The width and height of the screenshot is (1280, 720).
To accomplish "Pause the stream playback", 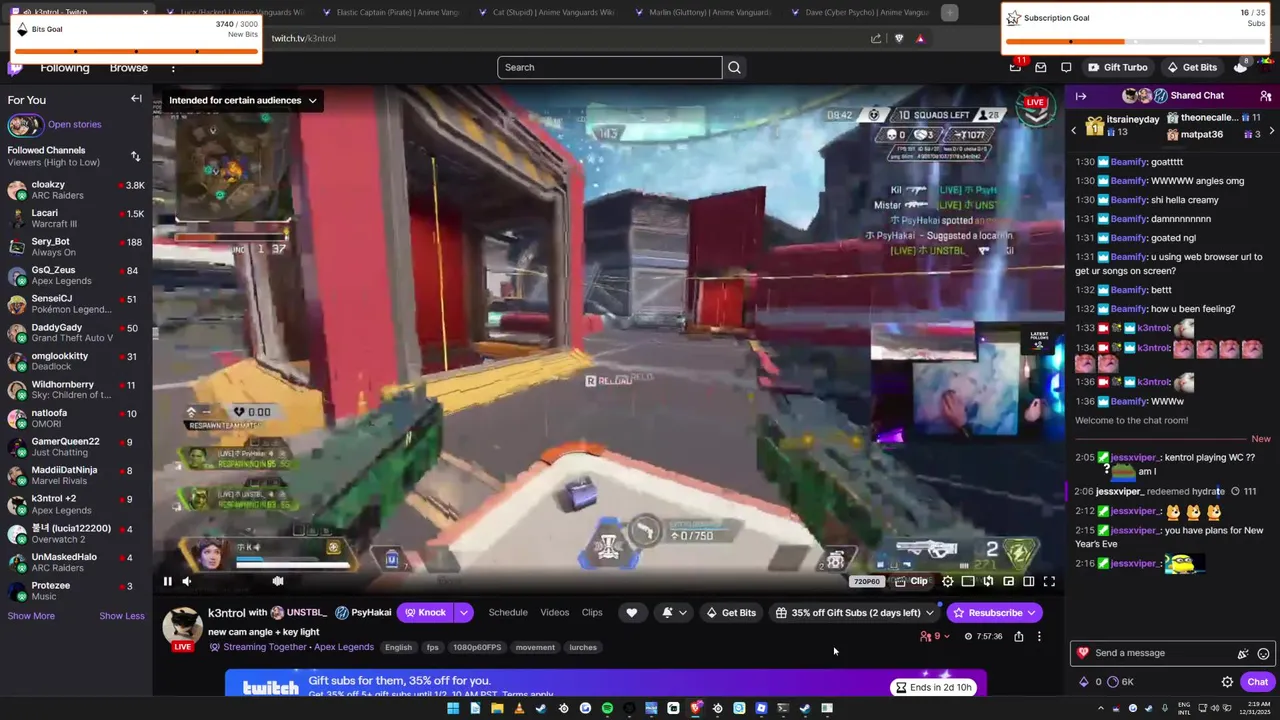I will [167, 581].
